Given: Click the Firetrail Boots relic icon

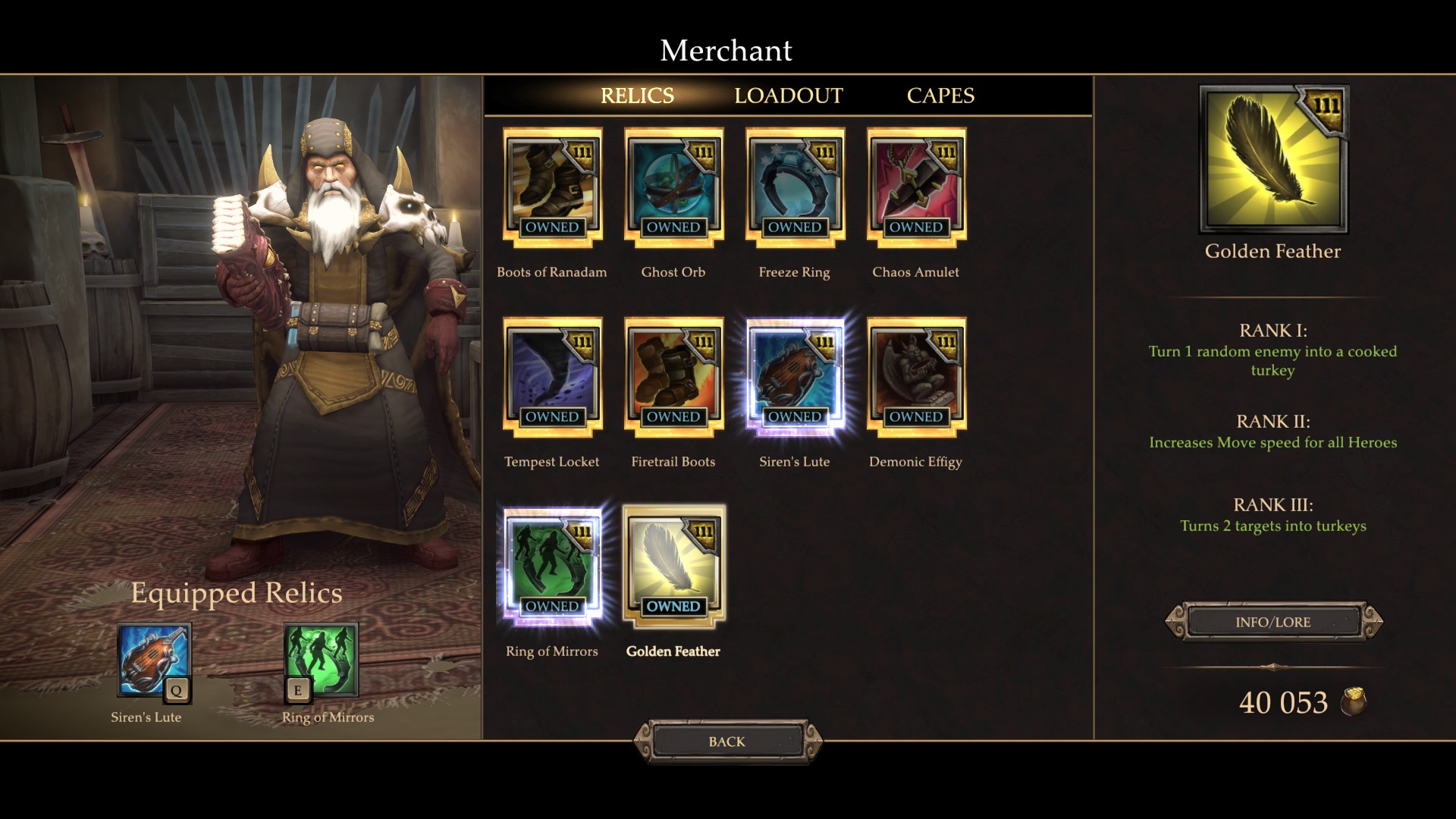Looking at the screenshot, I should [673, 377].
